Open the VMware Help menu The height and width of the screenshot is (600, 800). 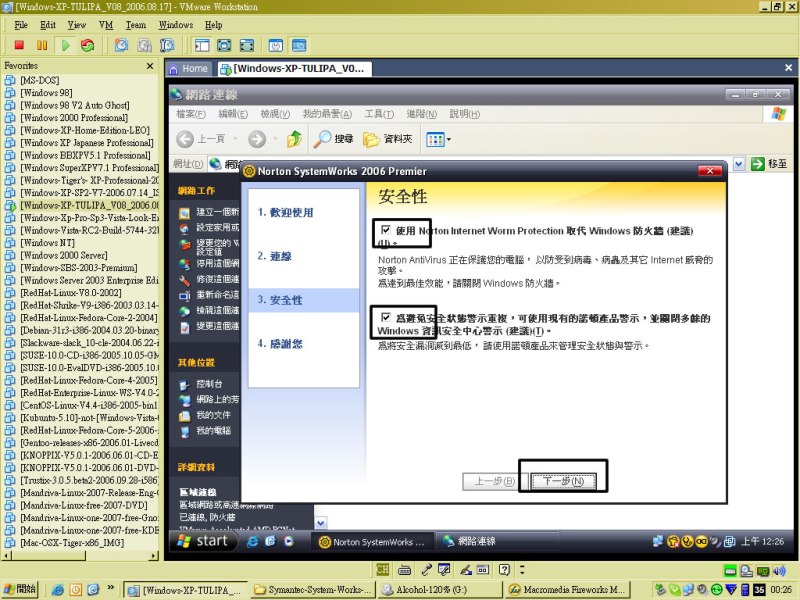click(x=213, y=25)
